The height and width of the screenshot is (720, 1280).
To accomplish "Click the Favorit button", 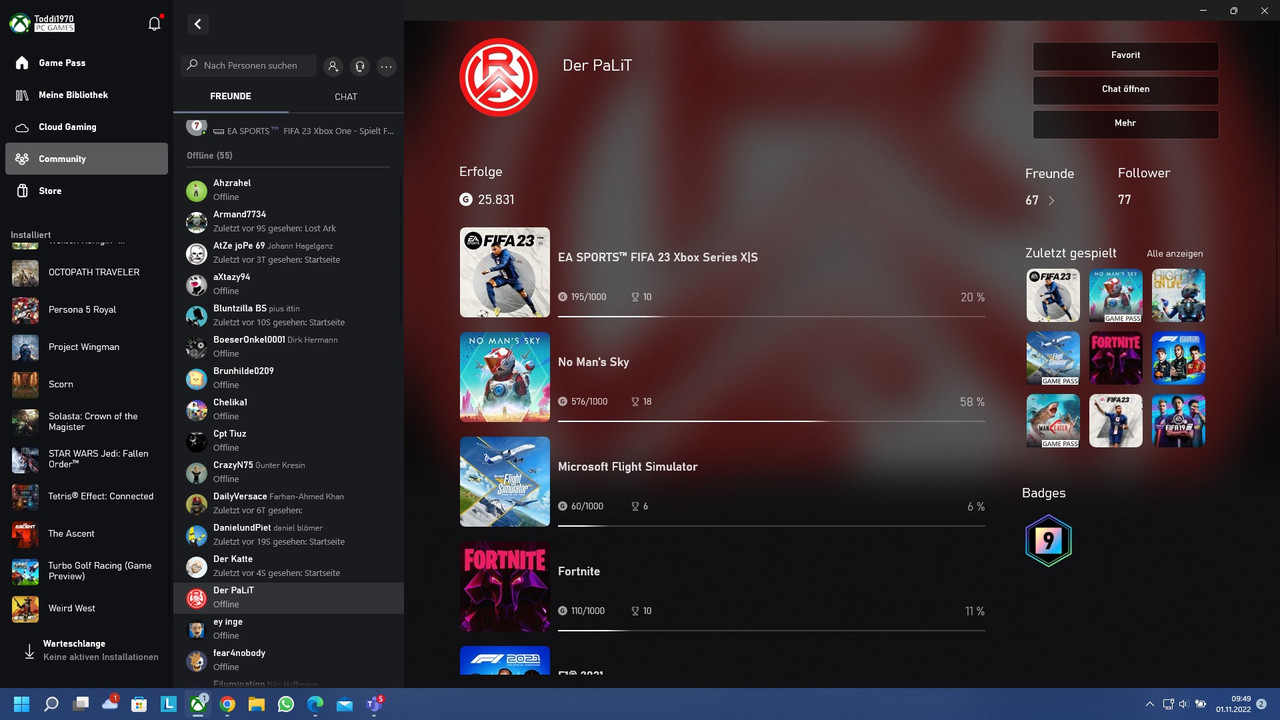I will pyautogui.click(x=1125, y=56).
